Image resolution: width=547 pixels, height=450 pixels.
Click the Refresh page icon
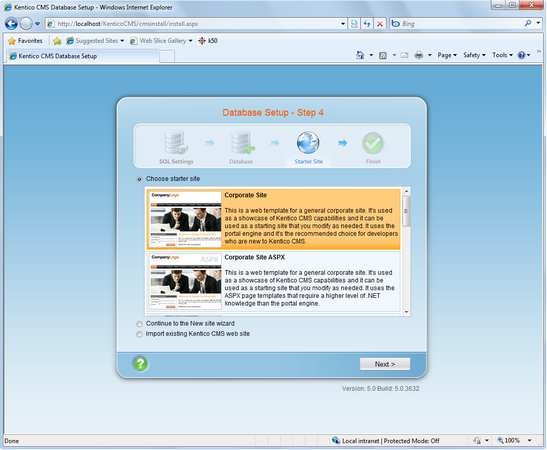pos(367,24)
